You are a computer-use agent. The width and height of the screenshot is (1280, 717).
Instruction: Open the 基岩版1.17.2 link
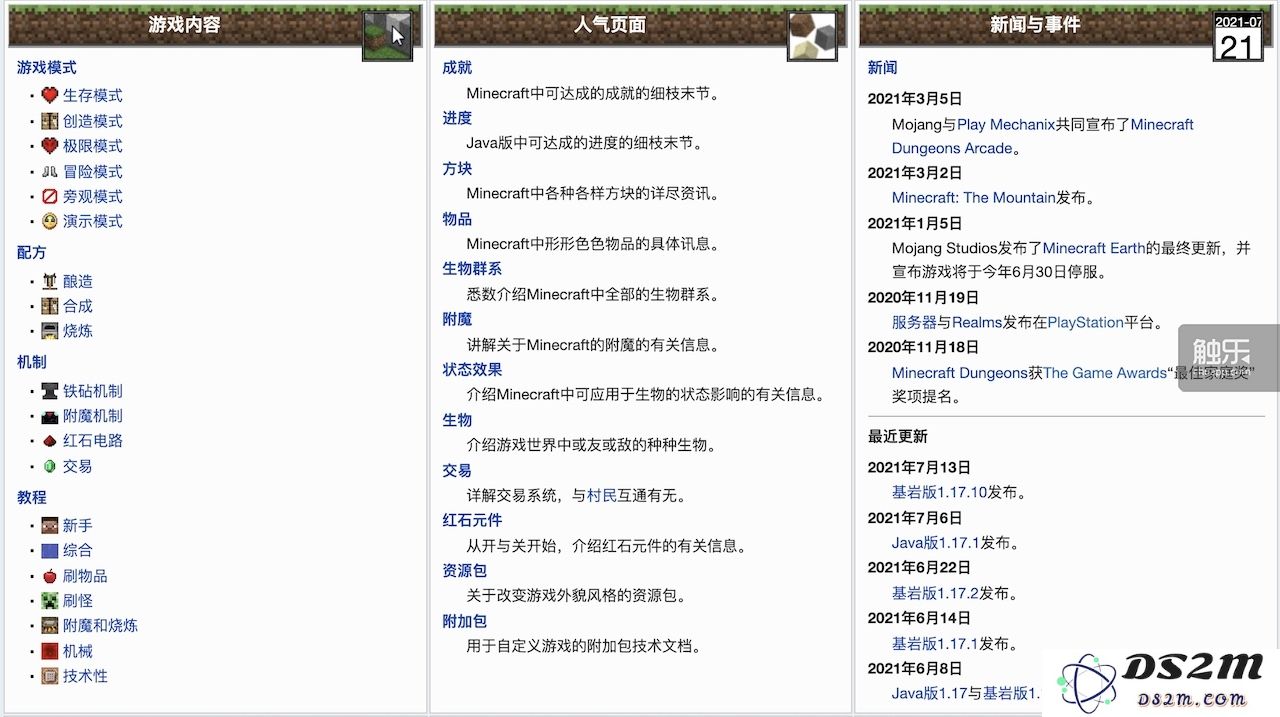[x=935, y=593]
